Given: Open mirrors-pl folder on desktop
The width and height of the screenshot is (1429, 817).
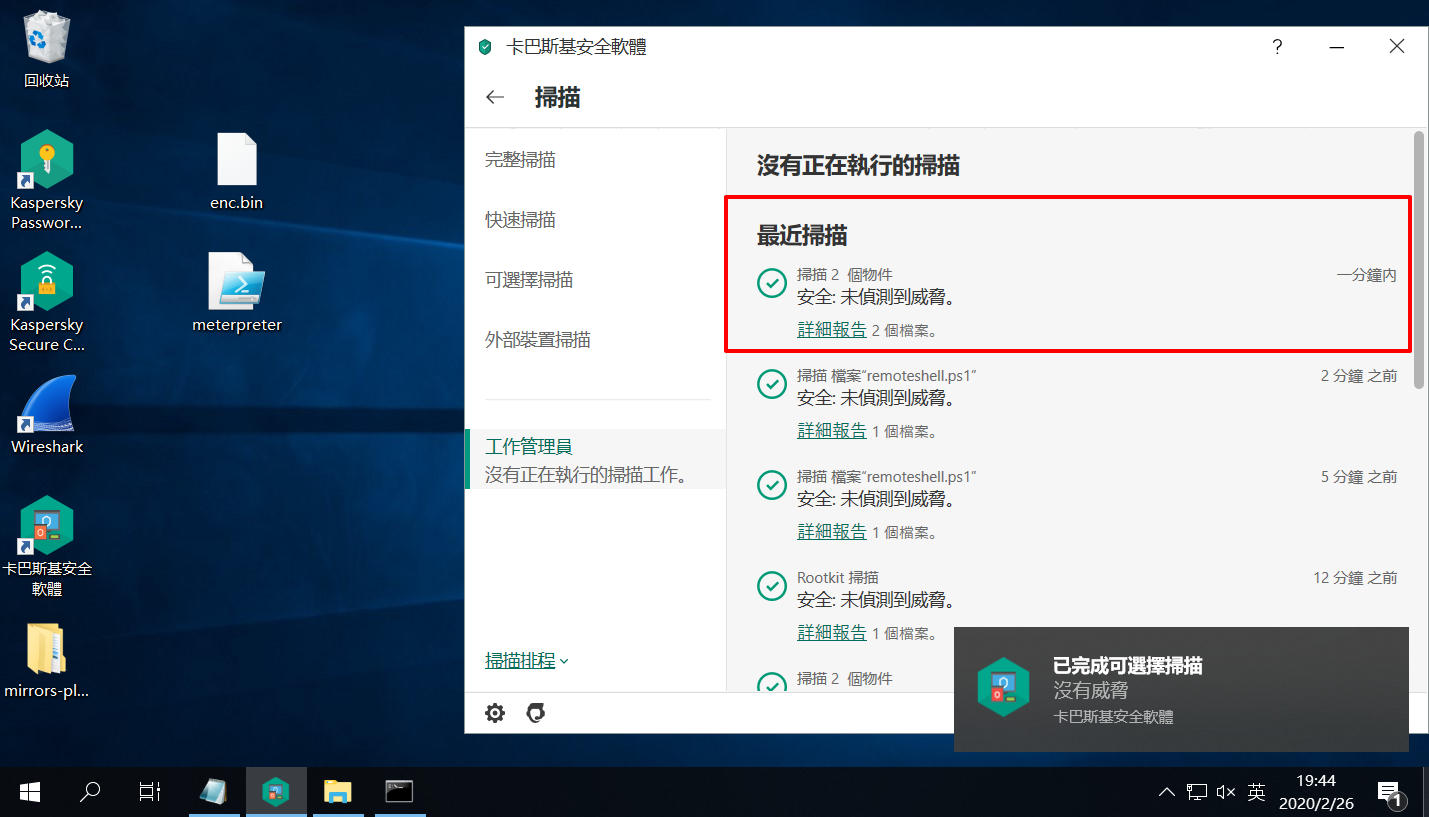Looking at the screenshot, I should [46, 661].
